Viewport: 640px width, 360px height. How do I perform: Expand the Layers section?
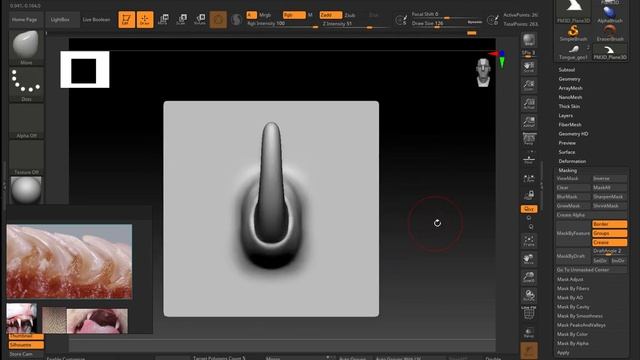pos(565,116)
